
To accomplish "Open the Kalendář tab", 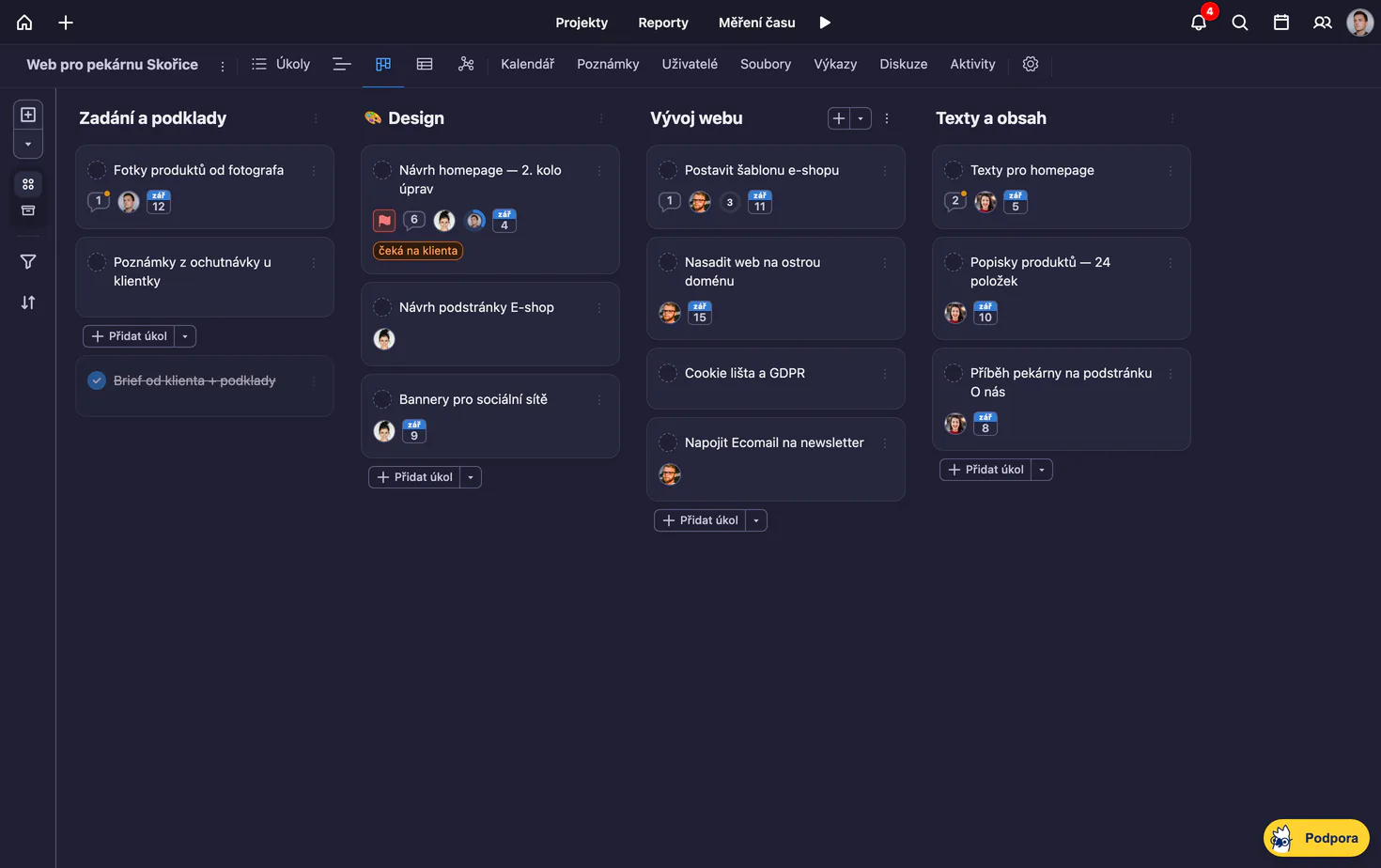I will pyautogui.click(x=527, y=64).
